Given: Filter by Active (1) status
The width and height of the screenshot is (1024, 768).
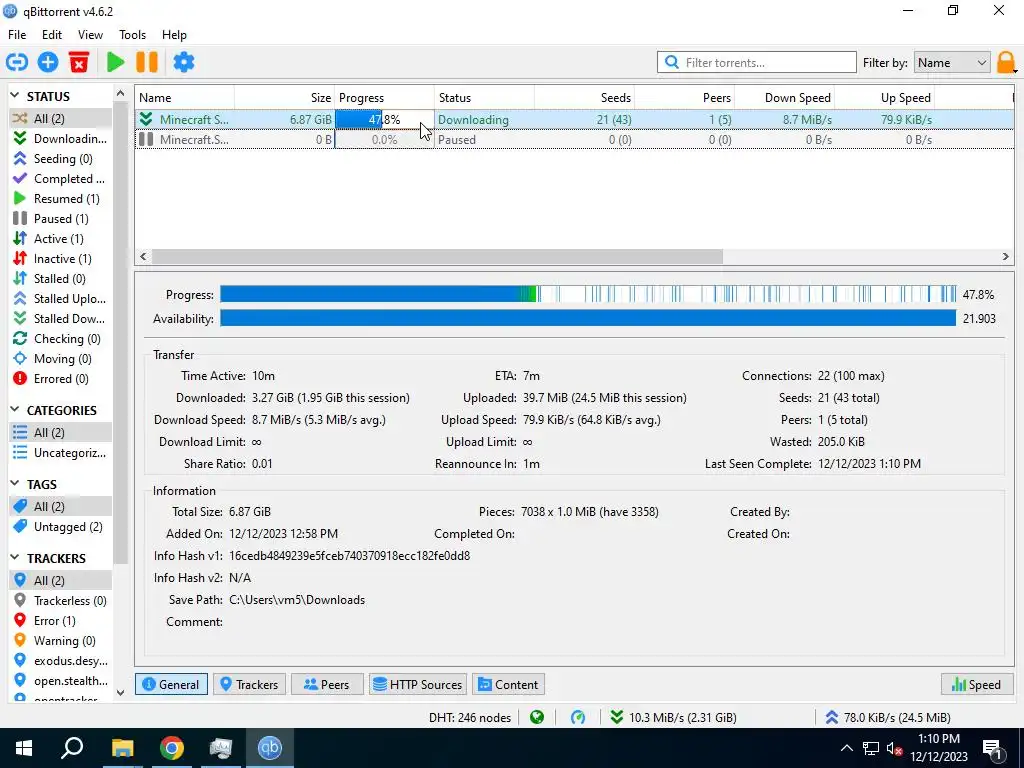Looking at the screenshot, I should [x=60, y=238].
